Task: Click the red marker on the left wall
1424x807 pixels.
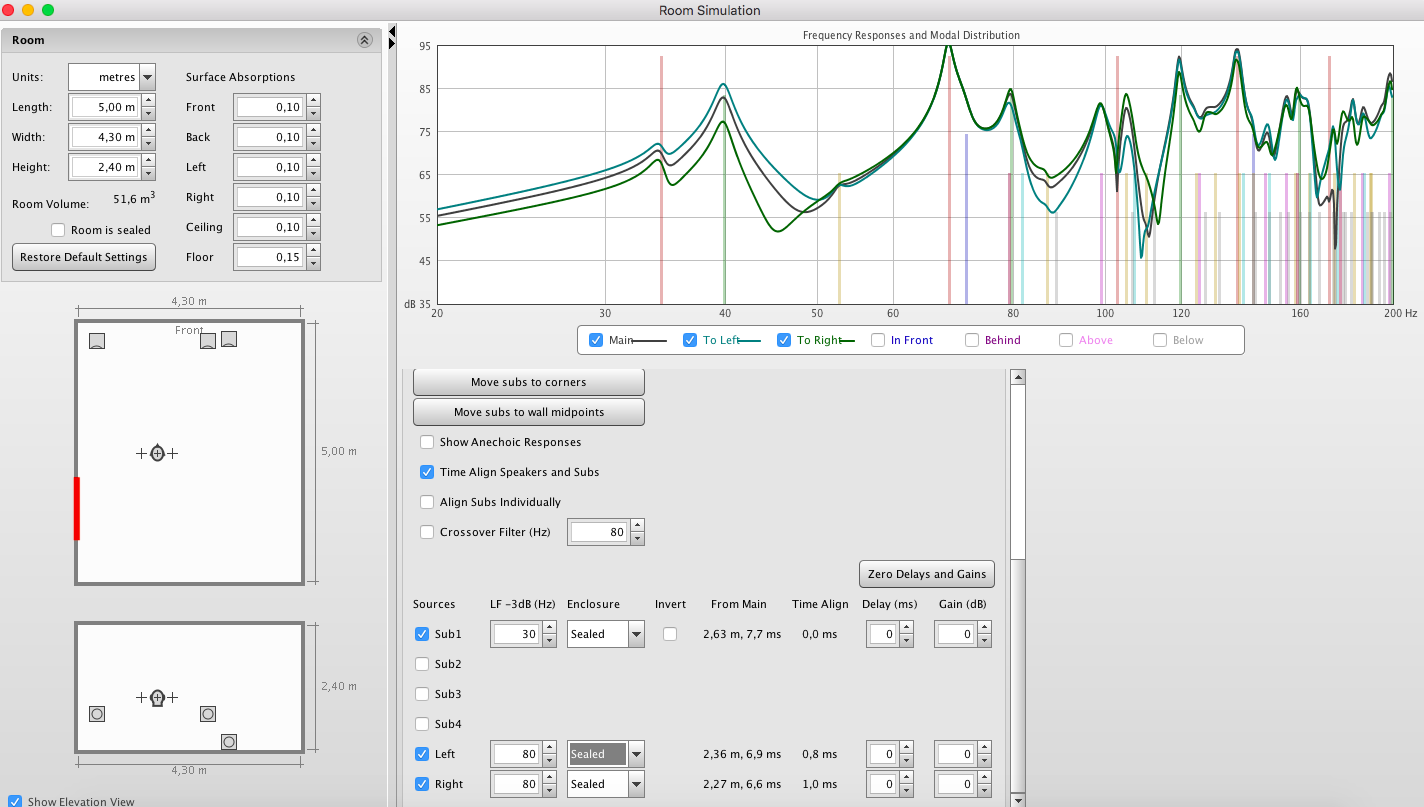Action: pos(77,508)
